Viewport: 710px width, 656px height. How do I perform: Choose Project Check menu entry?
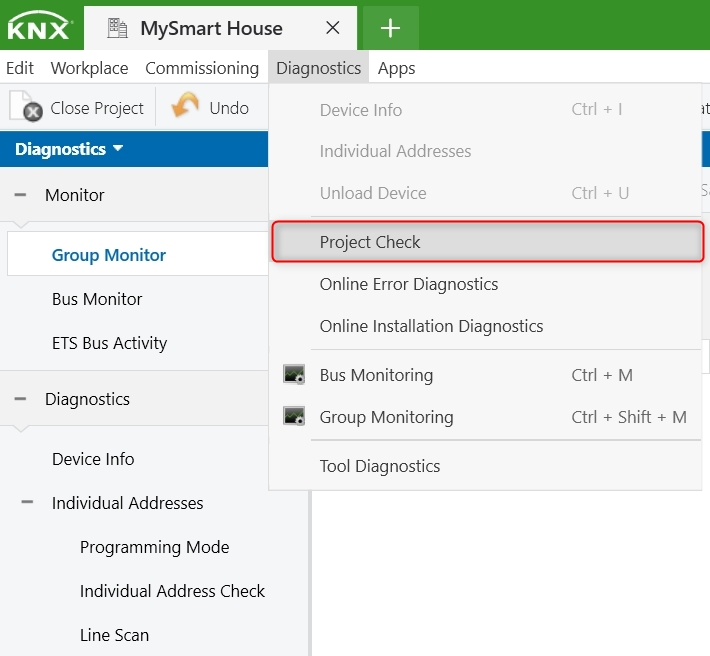pos(488,242)
